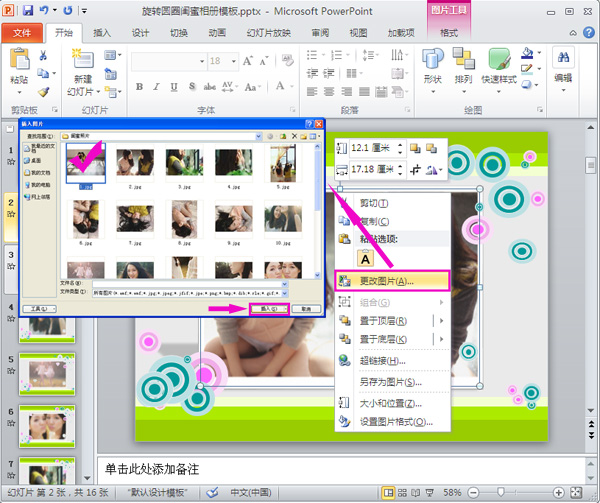
Task: Open the font size dropdown showing 18
Action: (233, 61)
